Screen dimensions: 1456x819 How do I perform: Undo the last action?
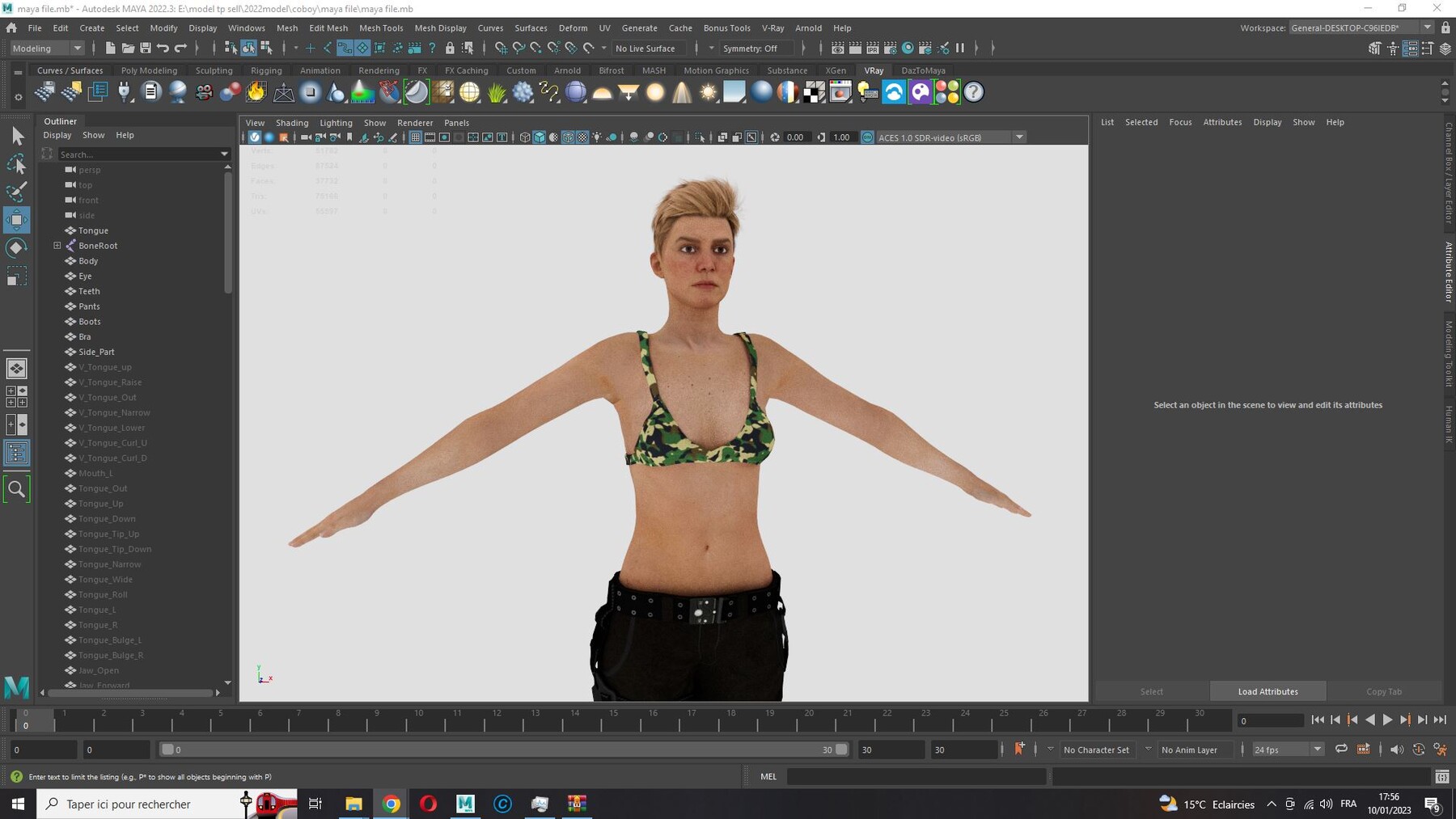pos(163,49)
